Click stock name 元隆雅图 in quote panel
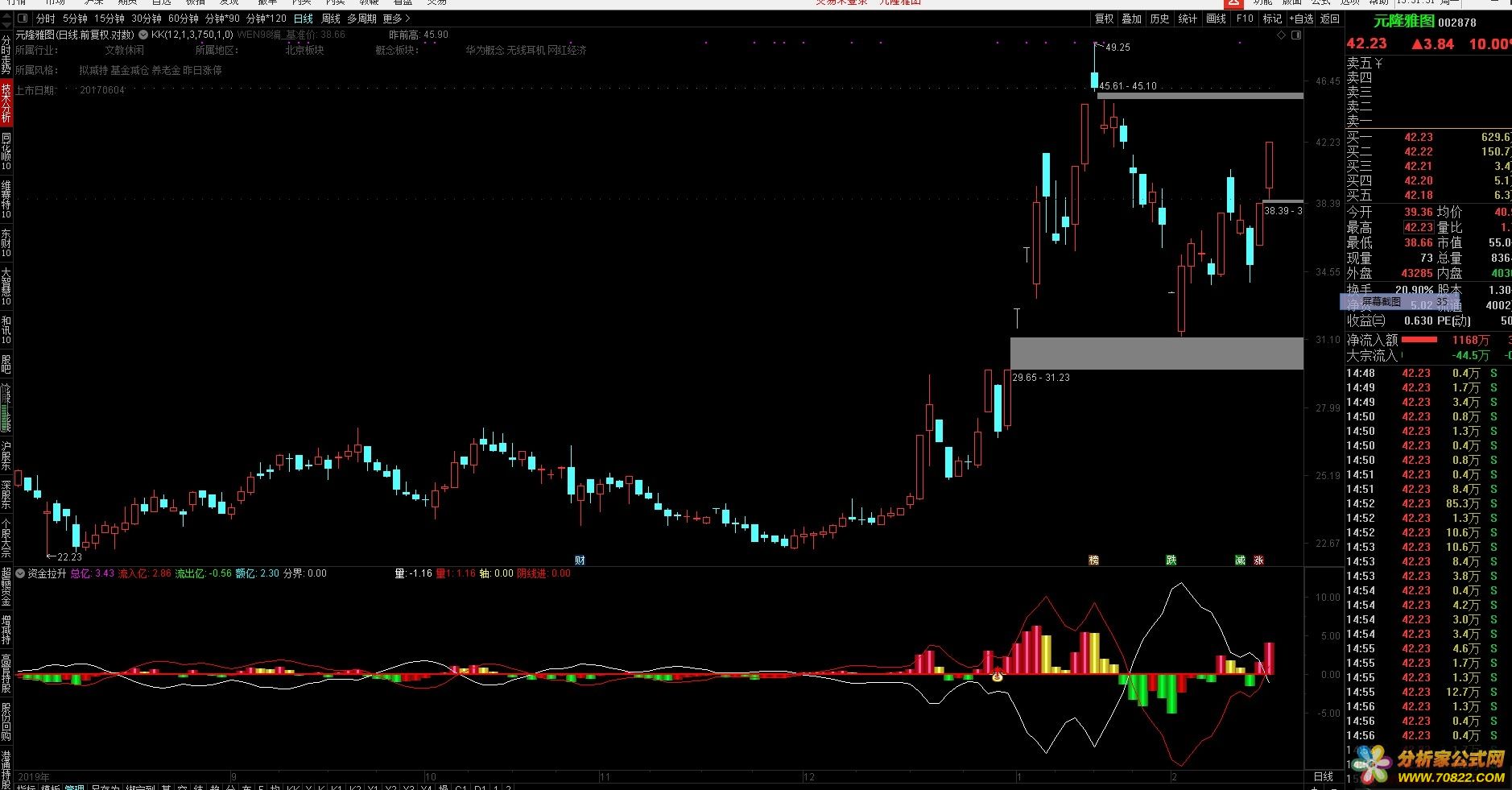This screenshot has height=790, width=1512. [x=1403, y=22]
